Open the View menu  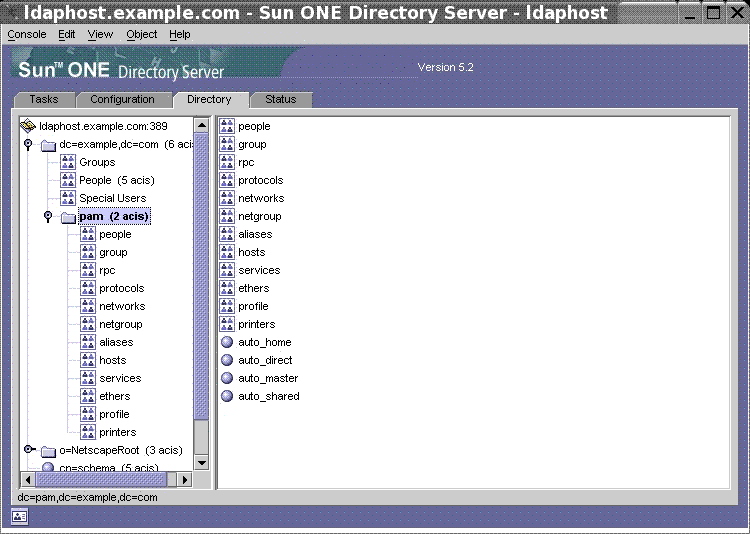click(100, 34)
